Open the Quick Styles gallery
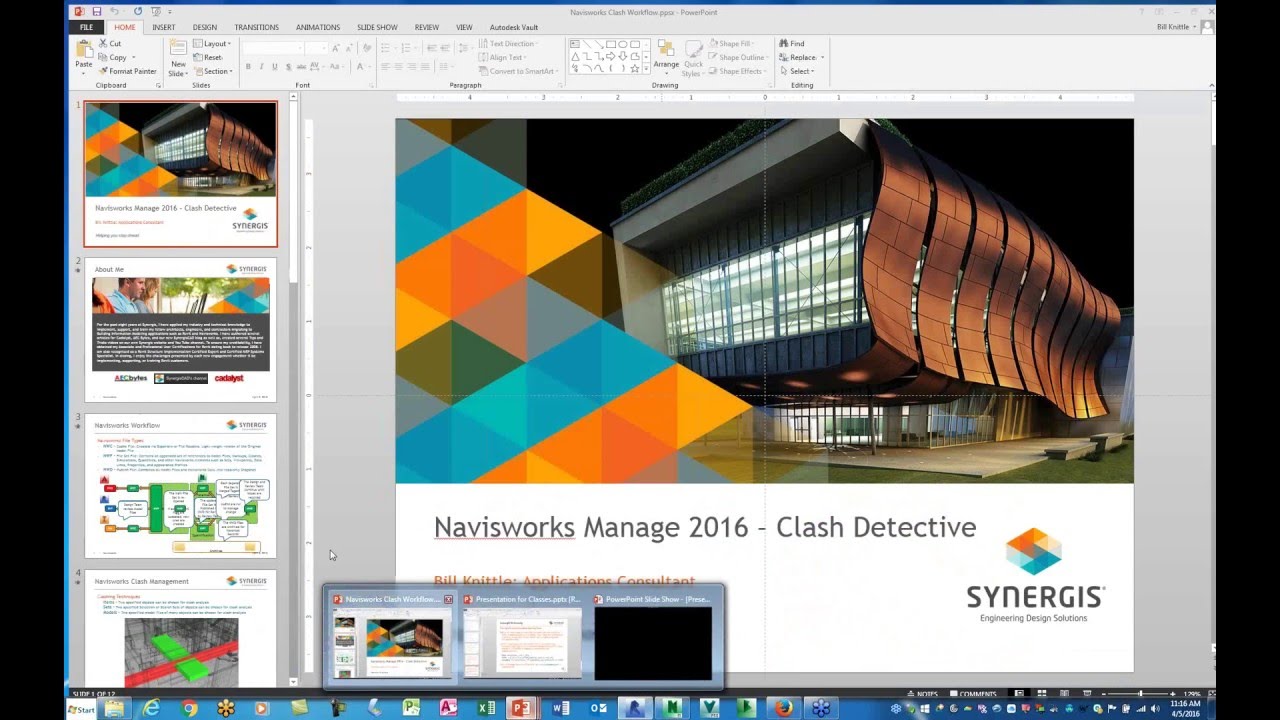Screen dimensions: 1280x720 pyautogui.click(x=693, y=58)
